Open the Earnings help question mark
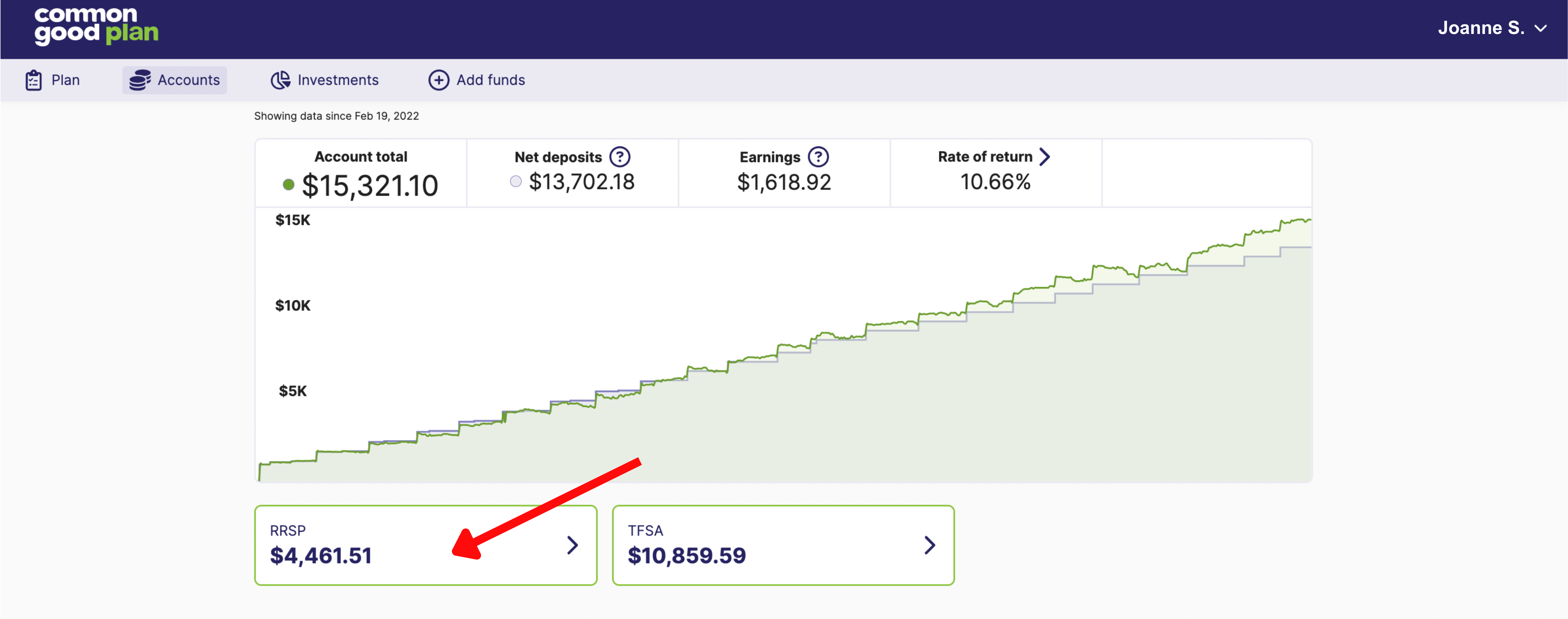 point(818,157)
